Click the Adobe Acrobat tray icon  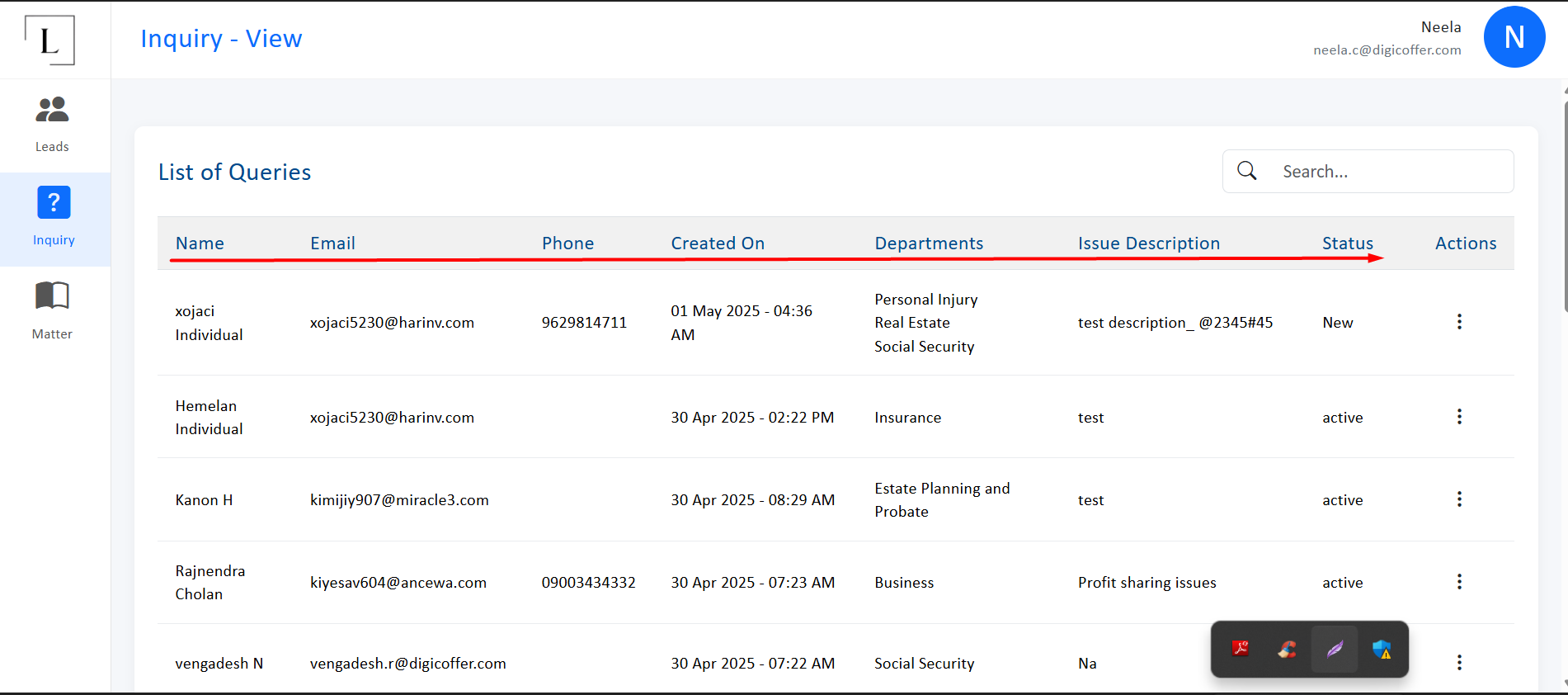[x=1241, y=649]
